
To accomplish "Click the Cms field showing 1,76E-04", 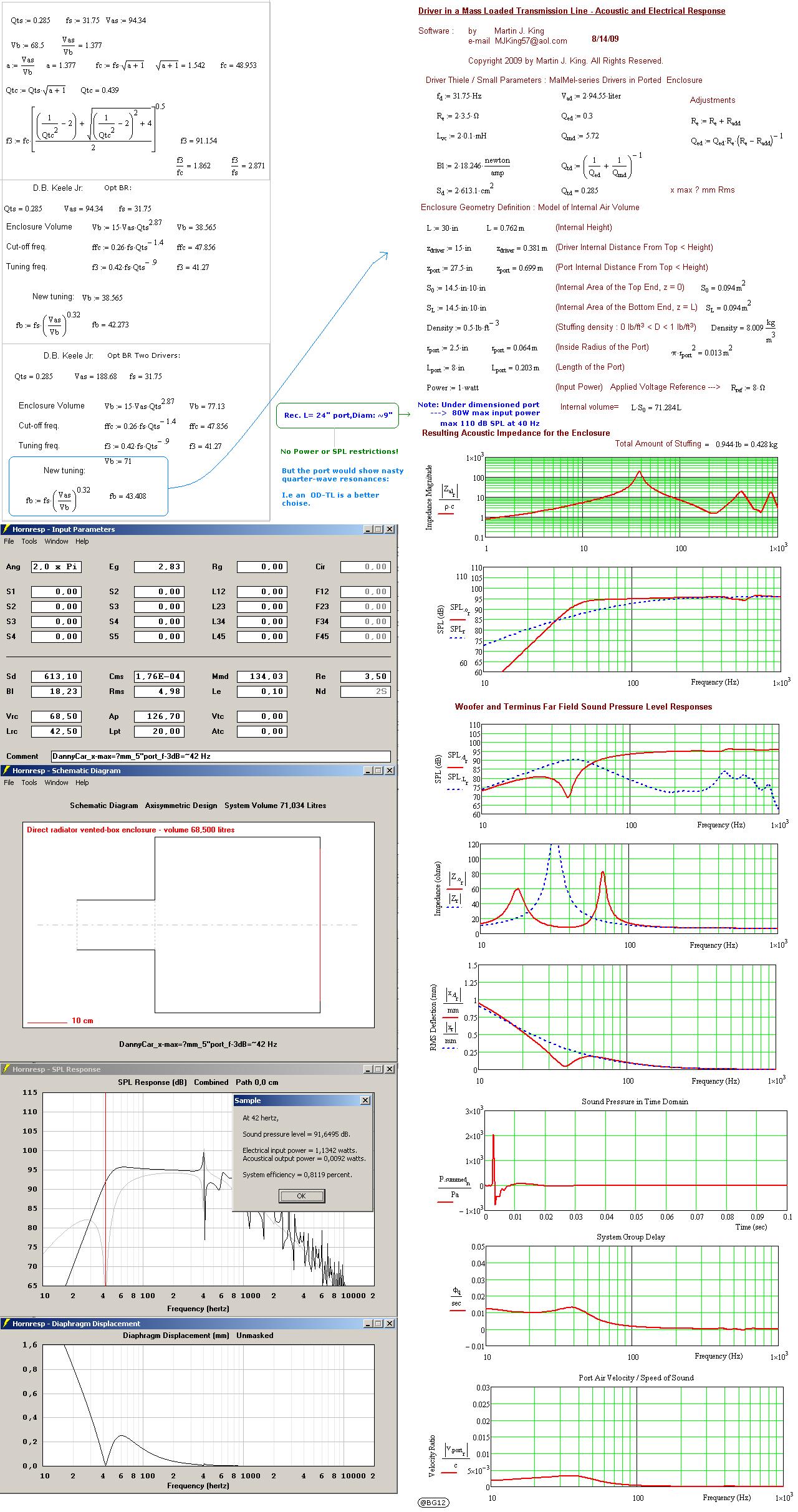I will tap(159, 677).
